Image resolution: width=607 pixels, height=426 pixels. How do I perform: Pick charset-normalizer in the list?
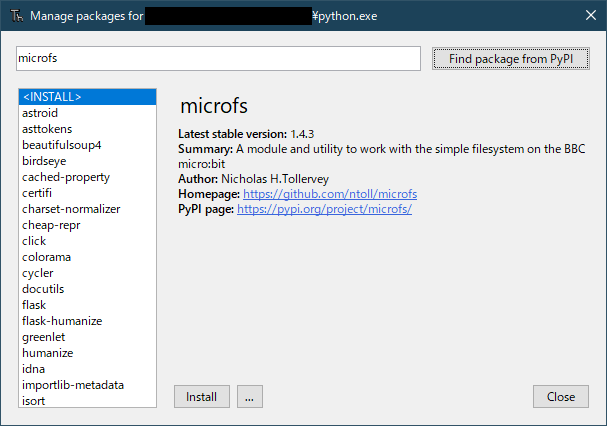tap(70, 209)
